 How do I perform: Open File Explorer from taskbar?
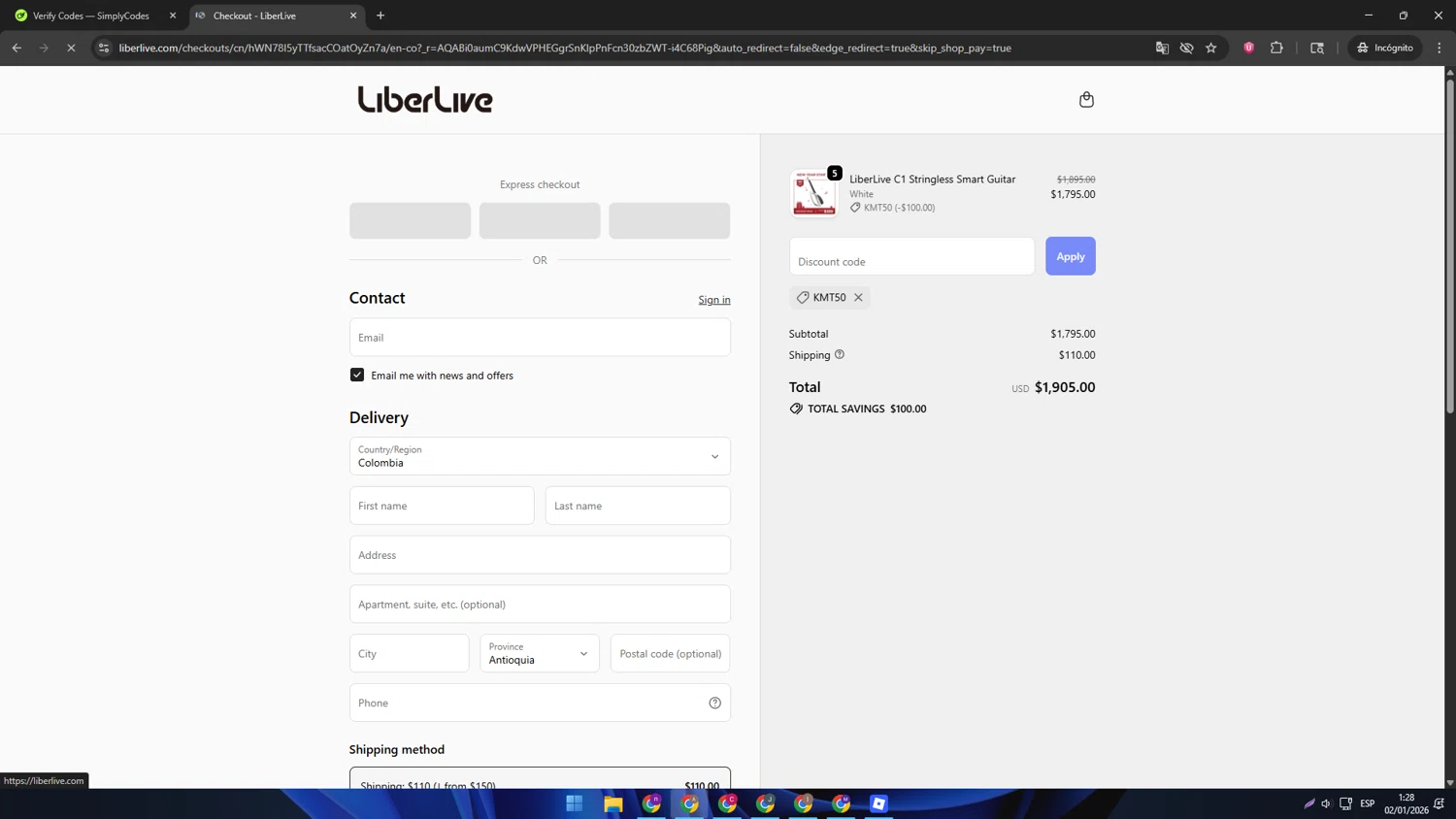pyautogui.click(x=613, y=803)
